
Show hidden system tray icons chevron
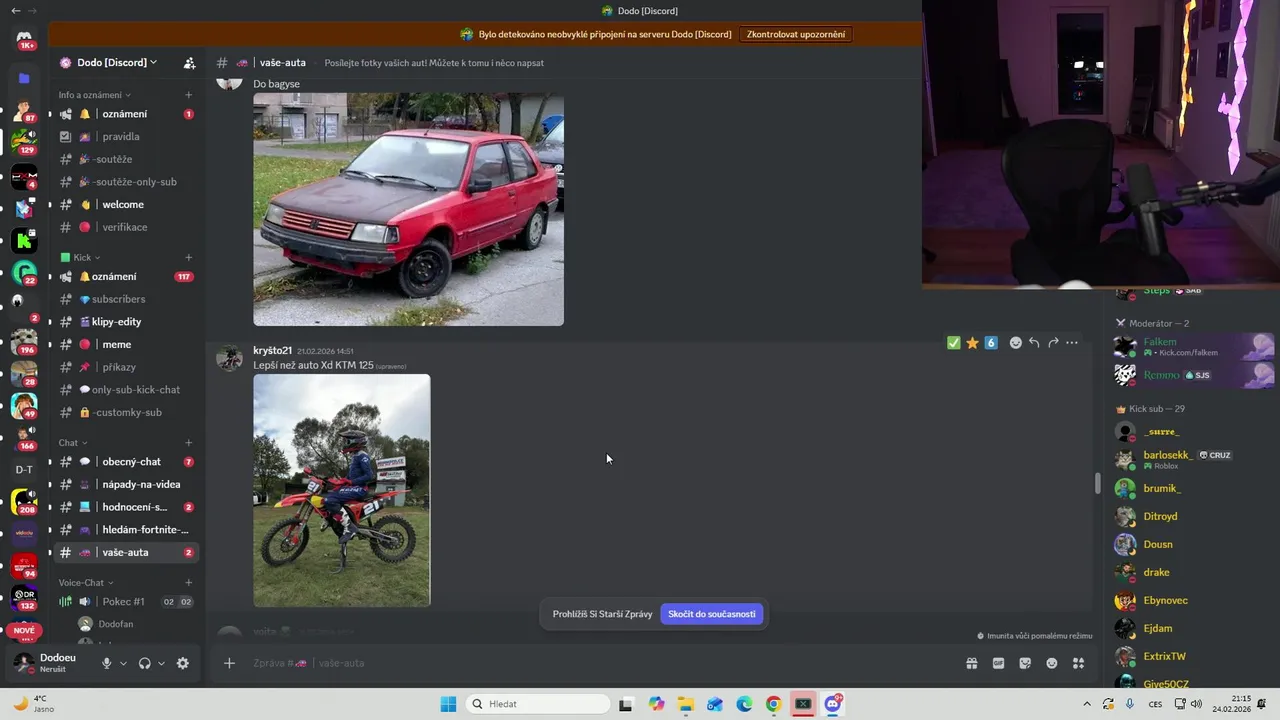(x=1088, y=704)
